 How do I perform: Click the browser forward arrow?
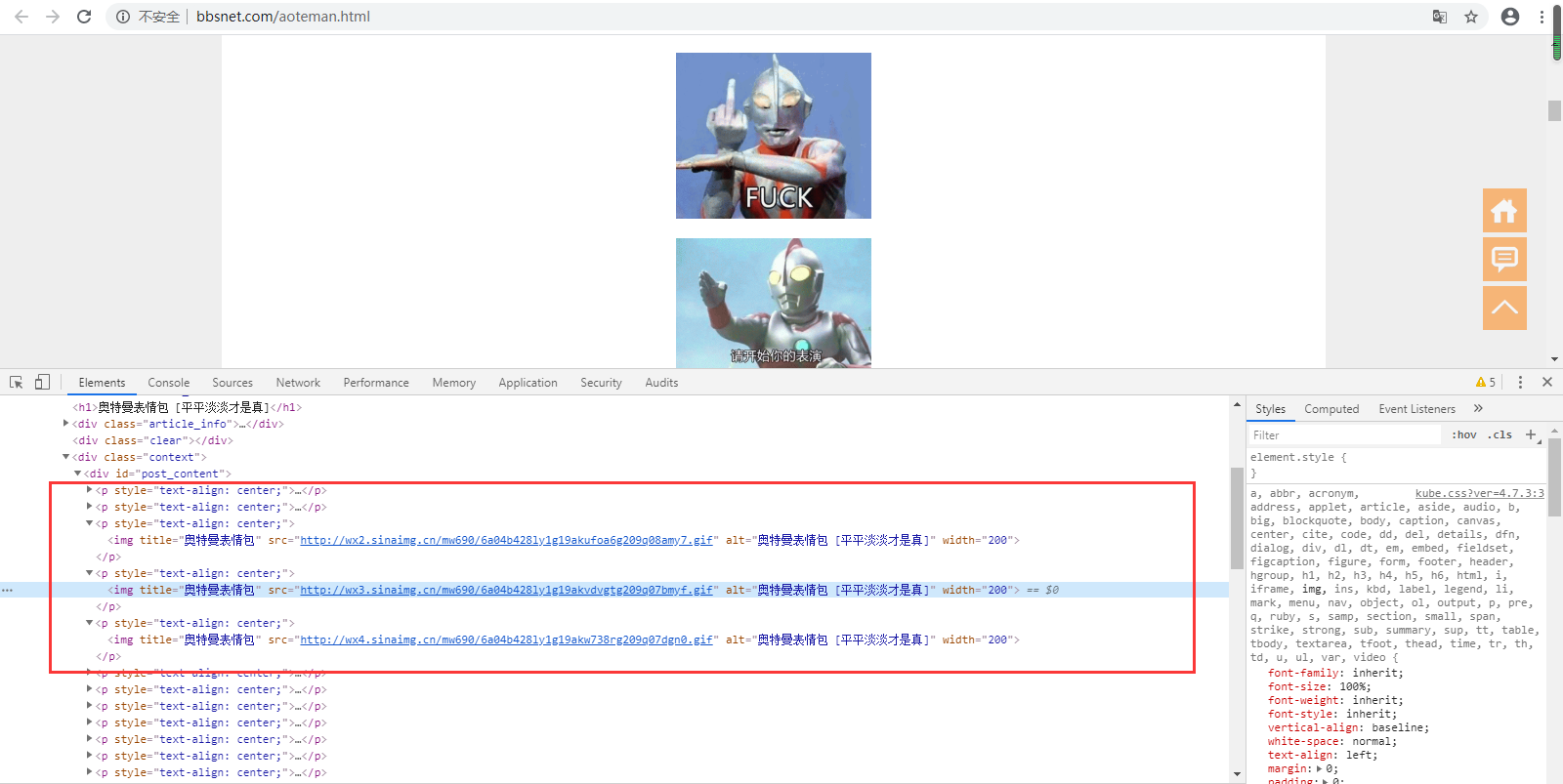tap(53, 17)
